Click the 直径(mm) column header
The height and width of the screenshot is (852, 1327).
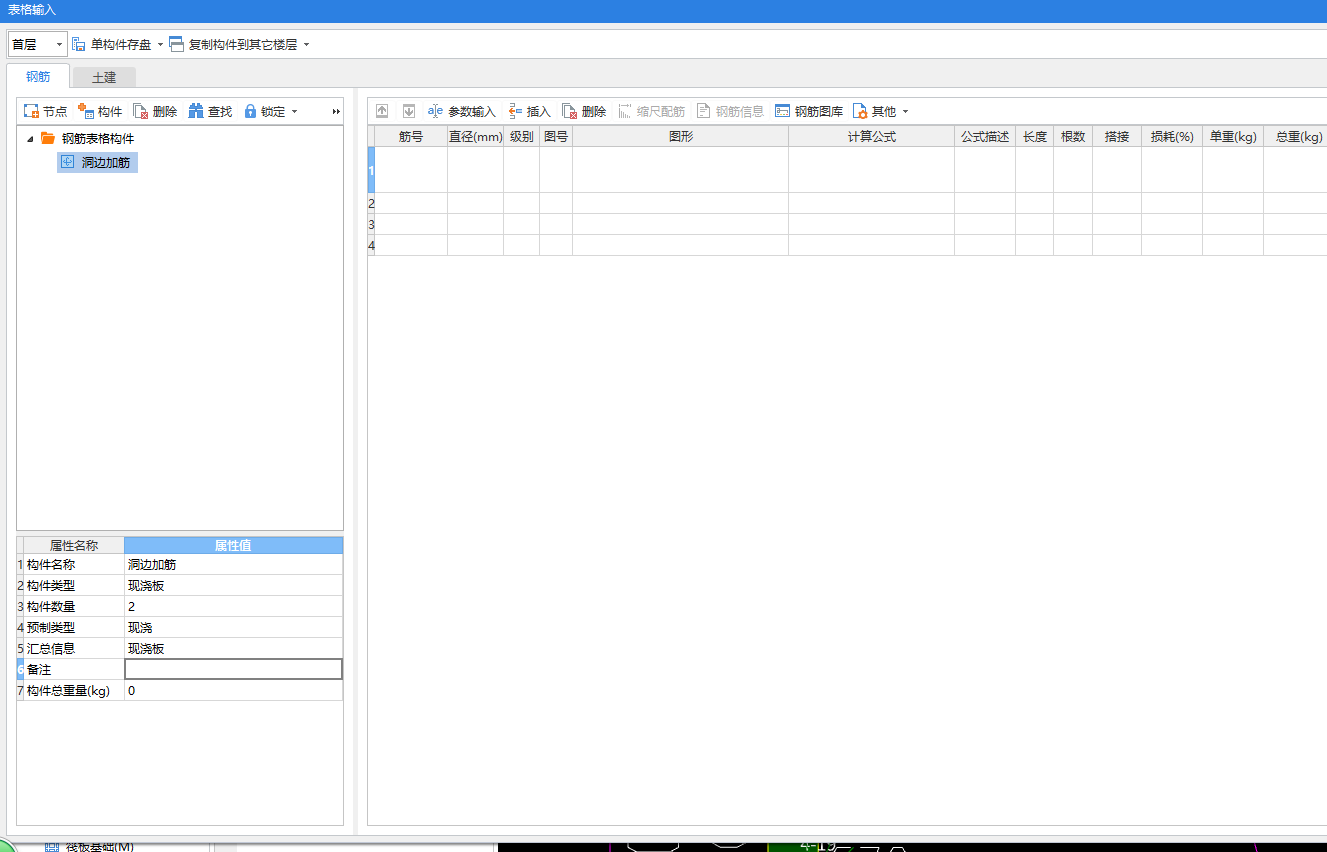click(475, 137)
